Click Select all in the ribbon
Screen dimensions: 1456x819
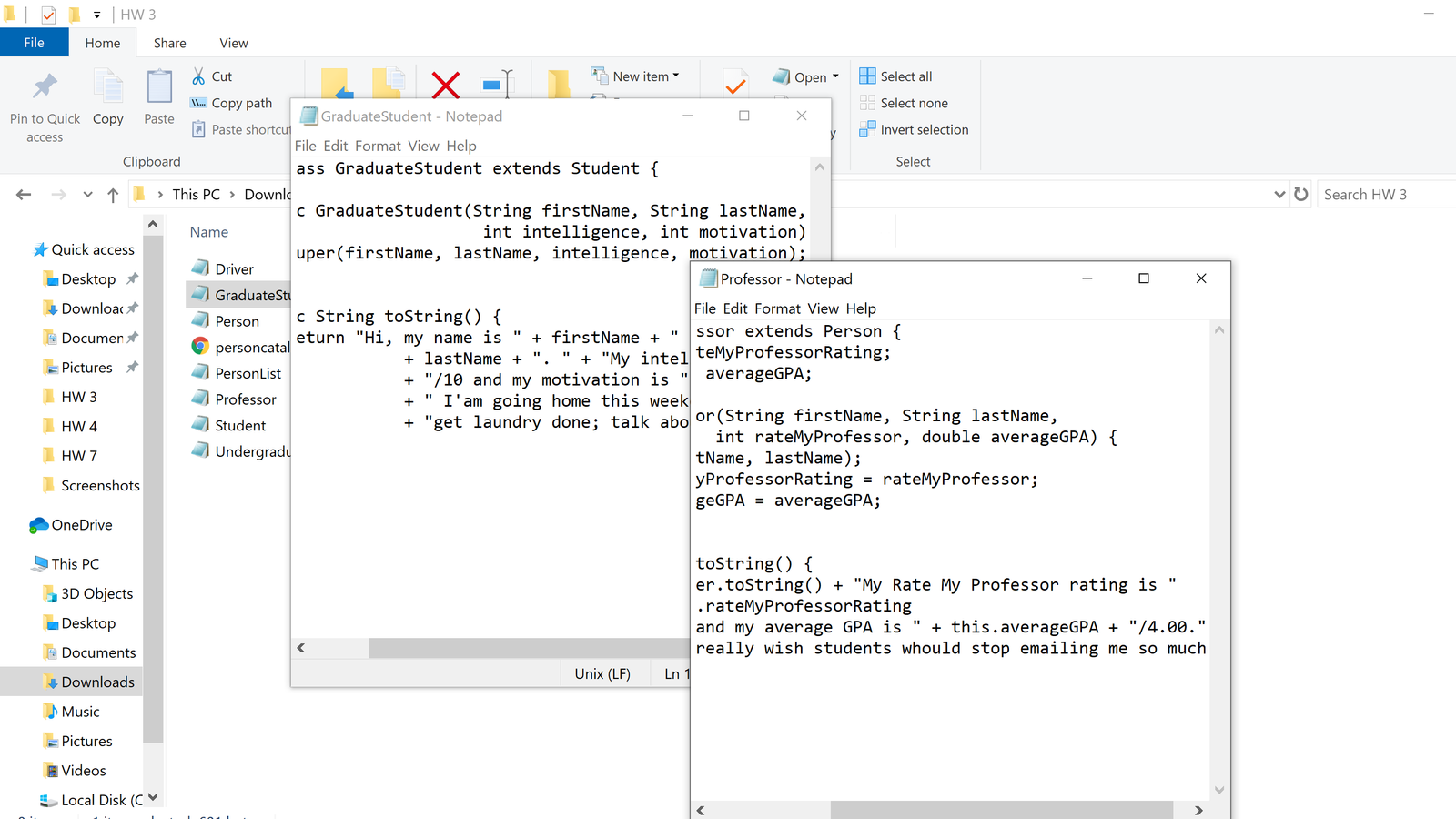tap(905, 76)
